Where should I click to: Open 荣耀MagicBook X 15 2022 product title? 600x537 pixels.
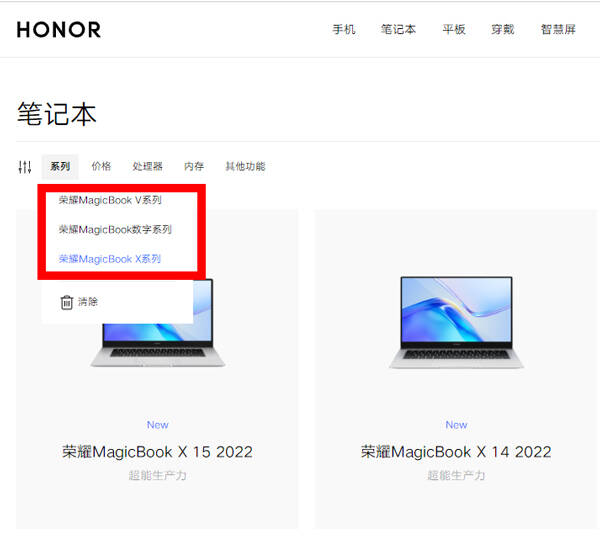pyautogui.click(x=157, y=452)
